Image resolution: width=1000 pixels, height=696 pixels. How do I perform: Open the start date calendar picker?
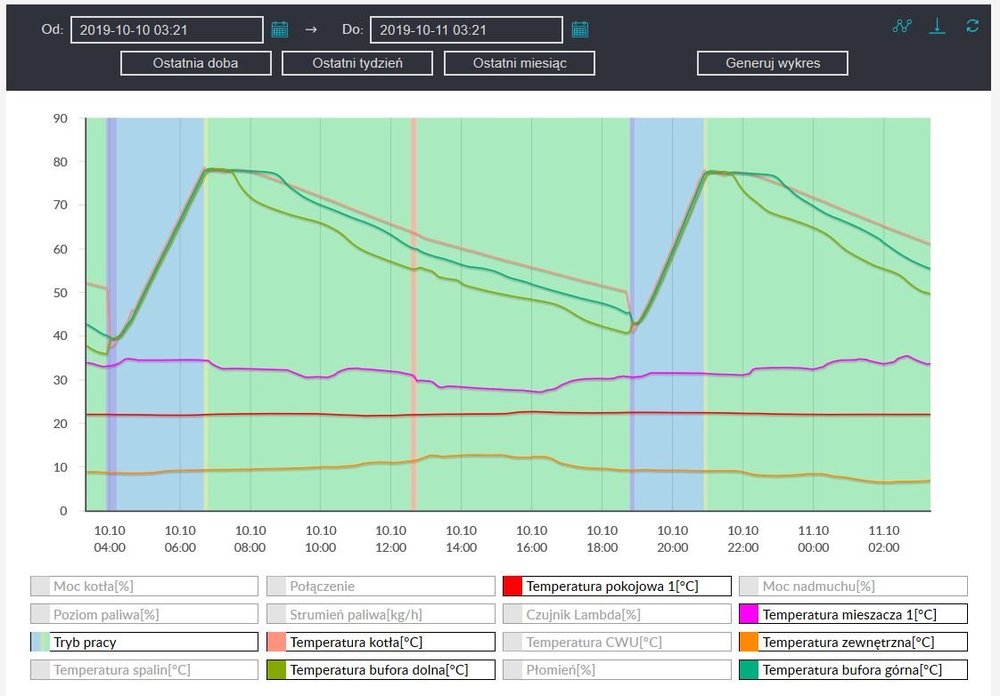(x=280, y=30)
